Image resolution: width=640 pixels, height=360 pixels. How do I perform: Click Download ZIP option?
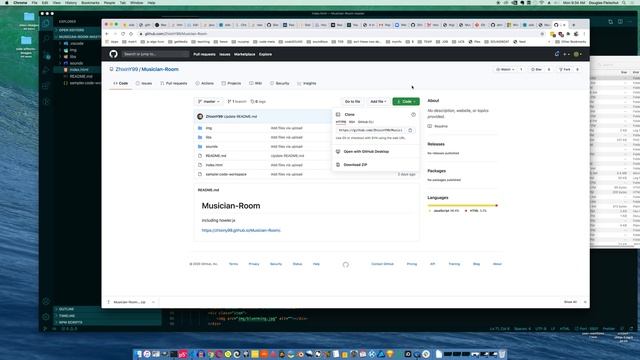pyautogui.click(x=356, y=165)
